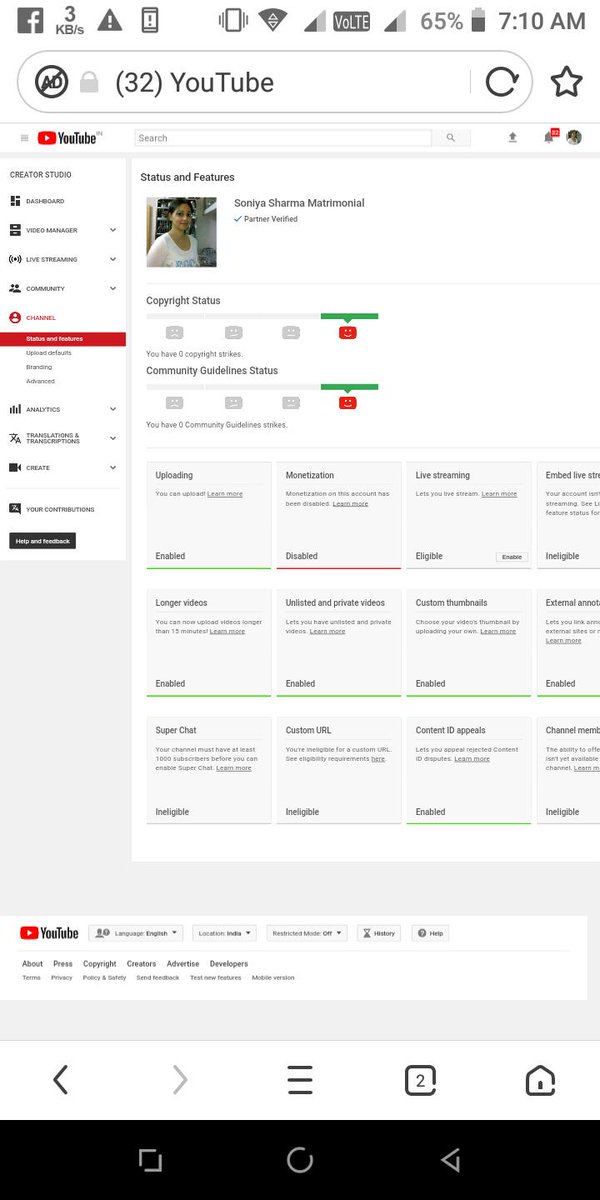Open the upload video icon

513,138
